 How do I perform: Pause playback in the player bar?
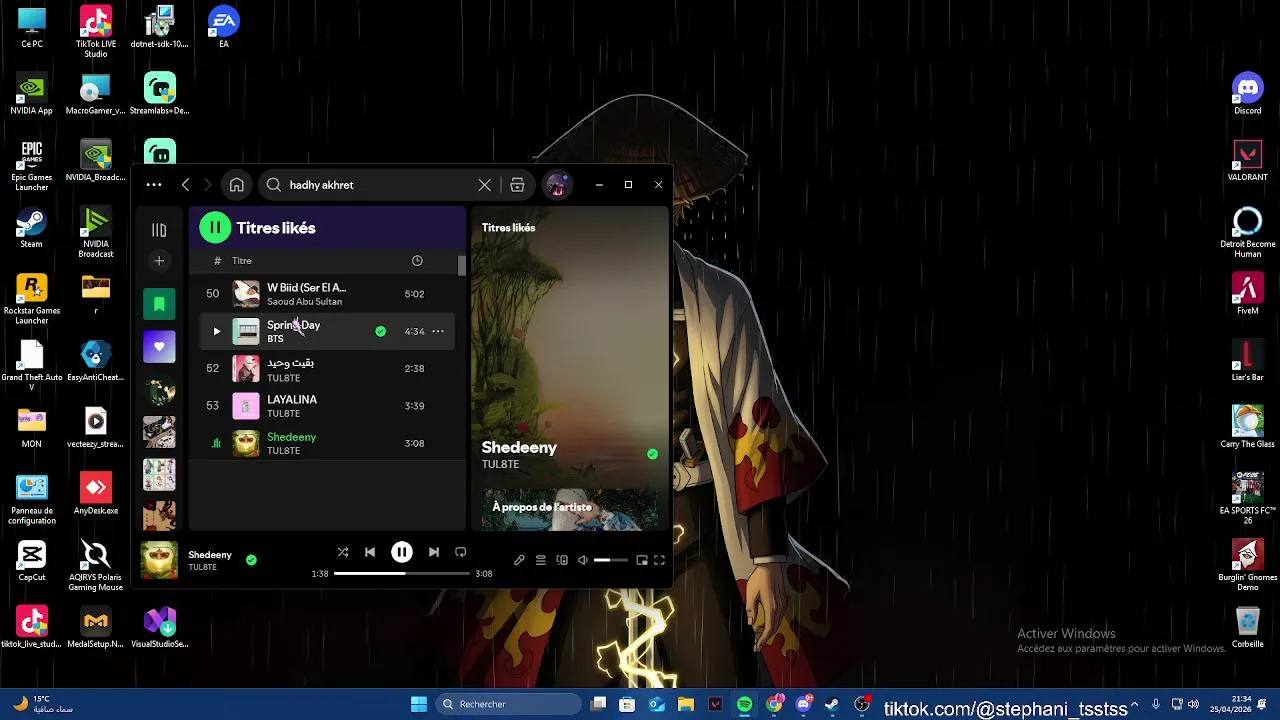402,552
